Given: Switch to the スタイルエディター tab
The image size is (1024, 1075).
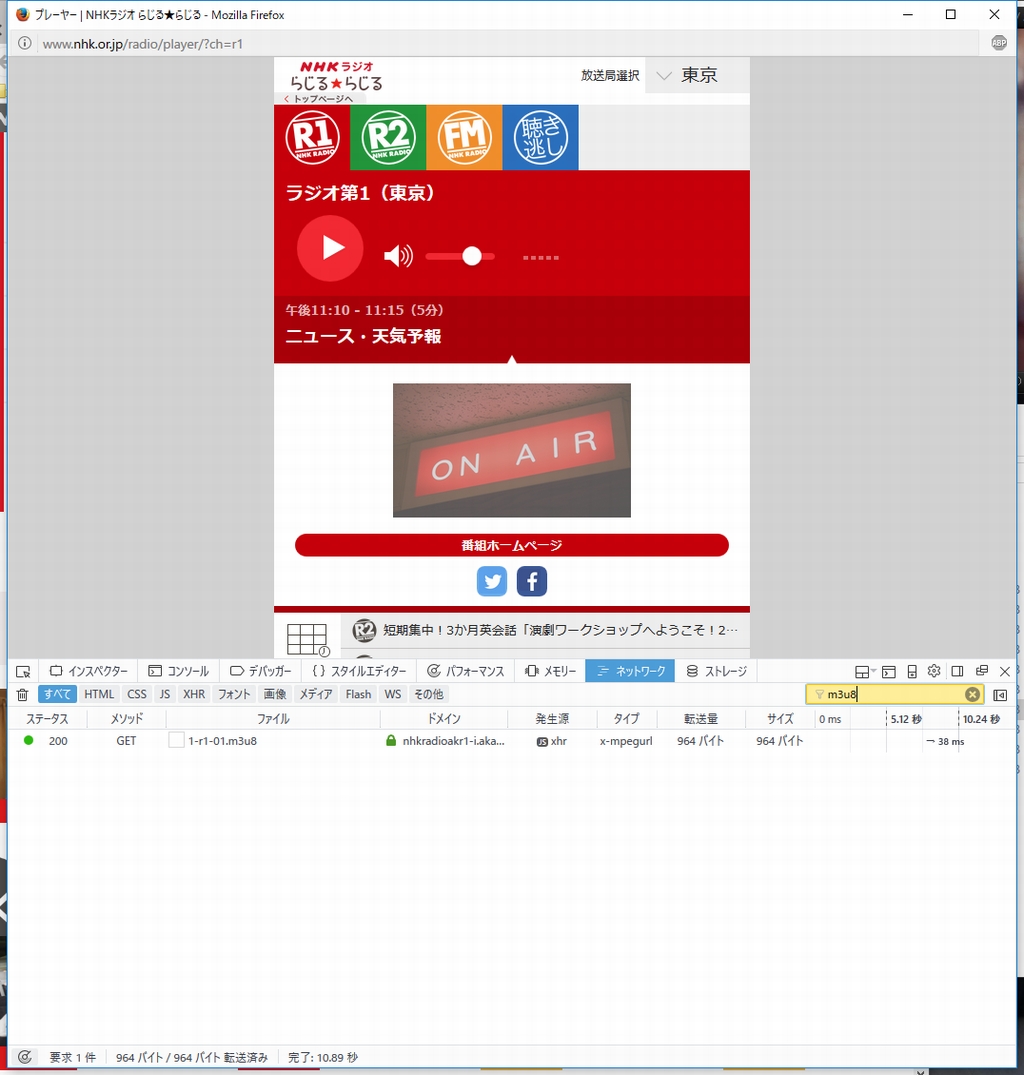Looking at the screenshot, I should [x=359, y=671].
